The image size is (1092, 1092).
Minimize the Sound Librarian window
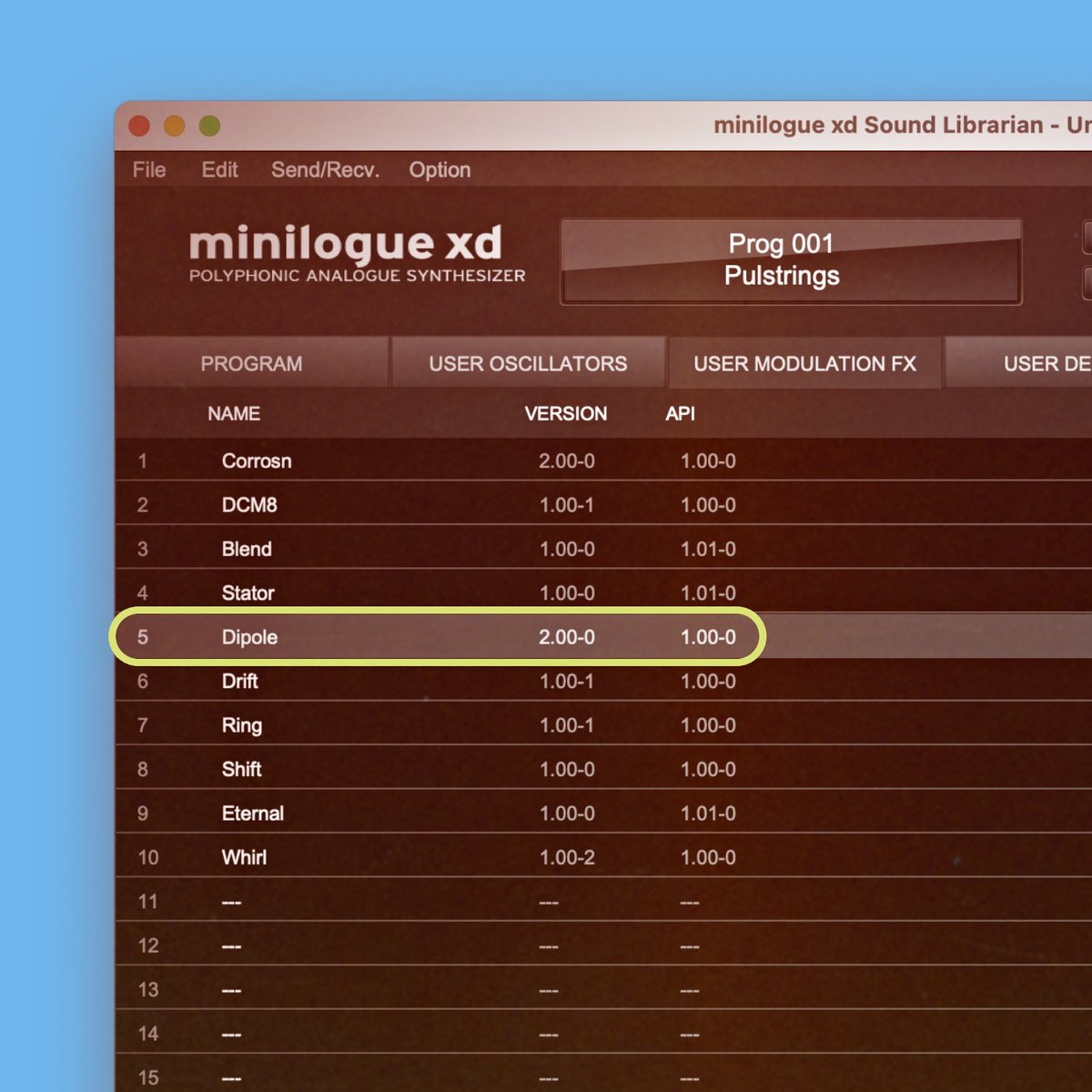[174, 126]
